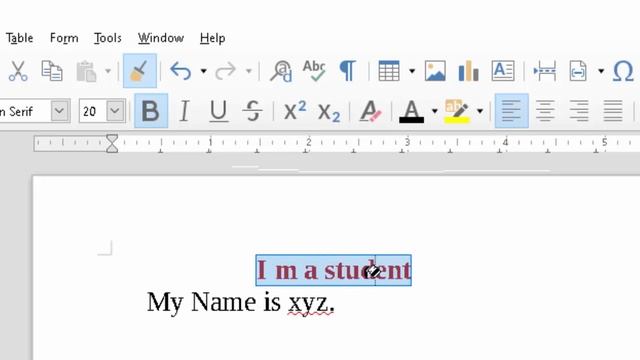The width and height of the screenshot is (640, 360).
Task: Open the Redo history dropdown arrow
Action: click(x=249, y=71)
